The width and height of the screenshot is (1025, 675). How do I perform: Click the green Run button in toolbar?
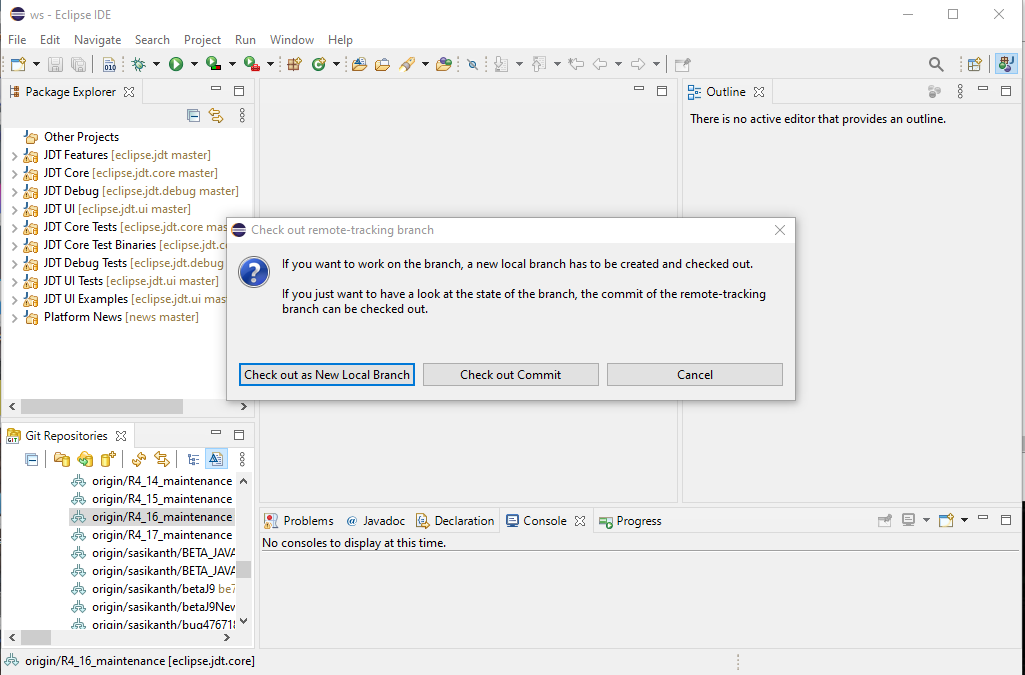coord(176,64)
